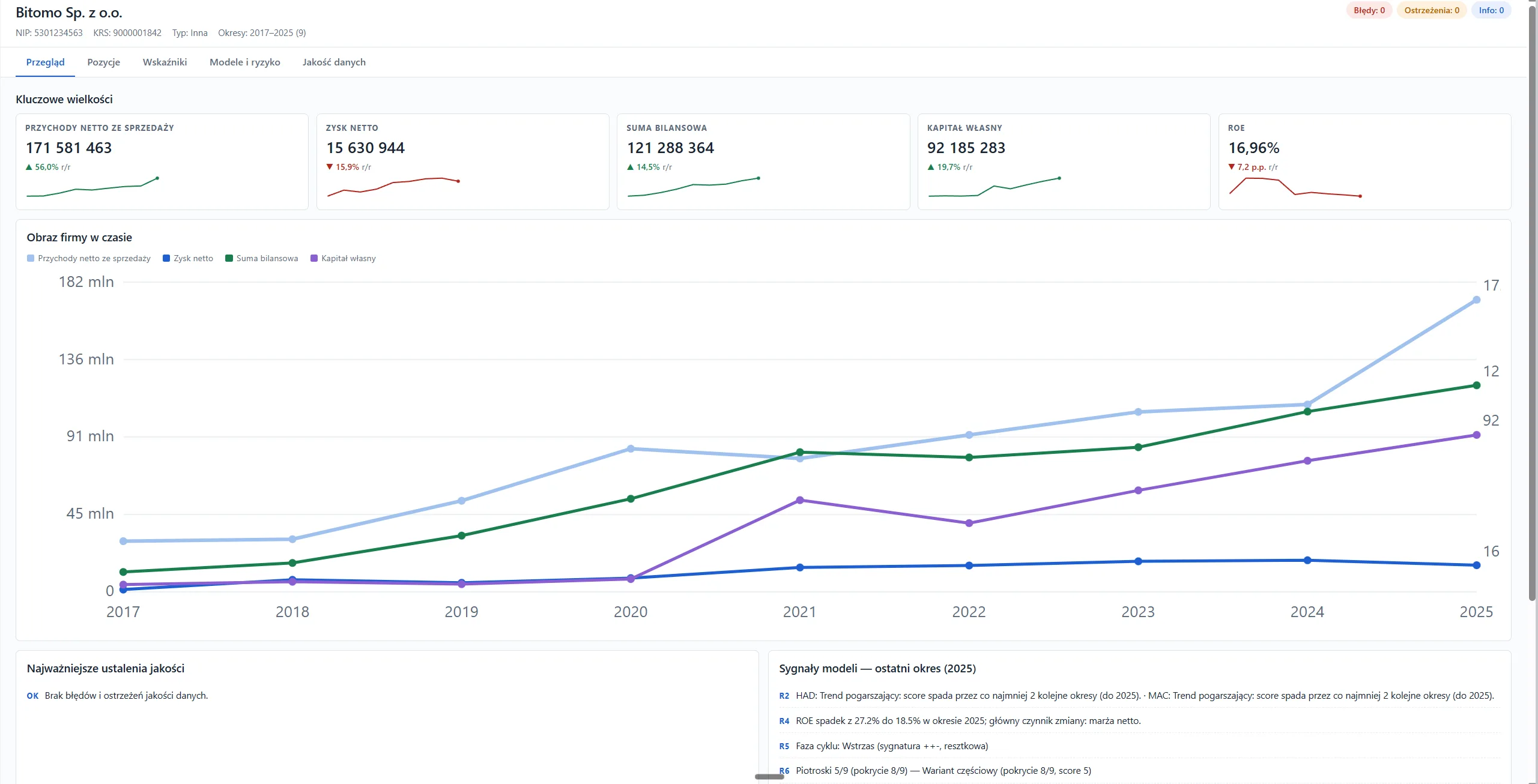Click the 2025 Suma bilansowa data point
The height and width of the screenshot is (784, 1538).
point(1476,385)
